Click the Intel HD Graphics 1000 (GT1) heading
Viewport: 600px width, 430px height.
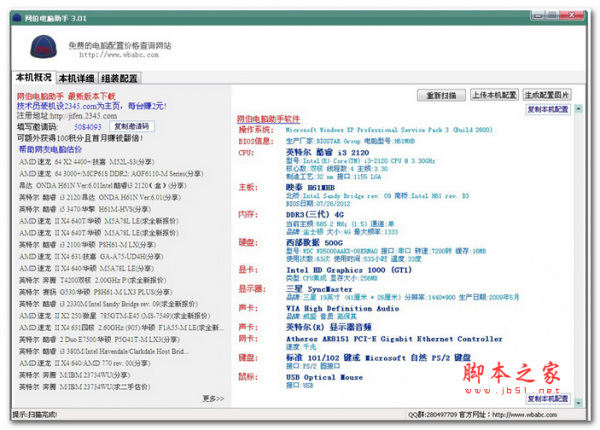point(349,270)
